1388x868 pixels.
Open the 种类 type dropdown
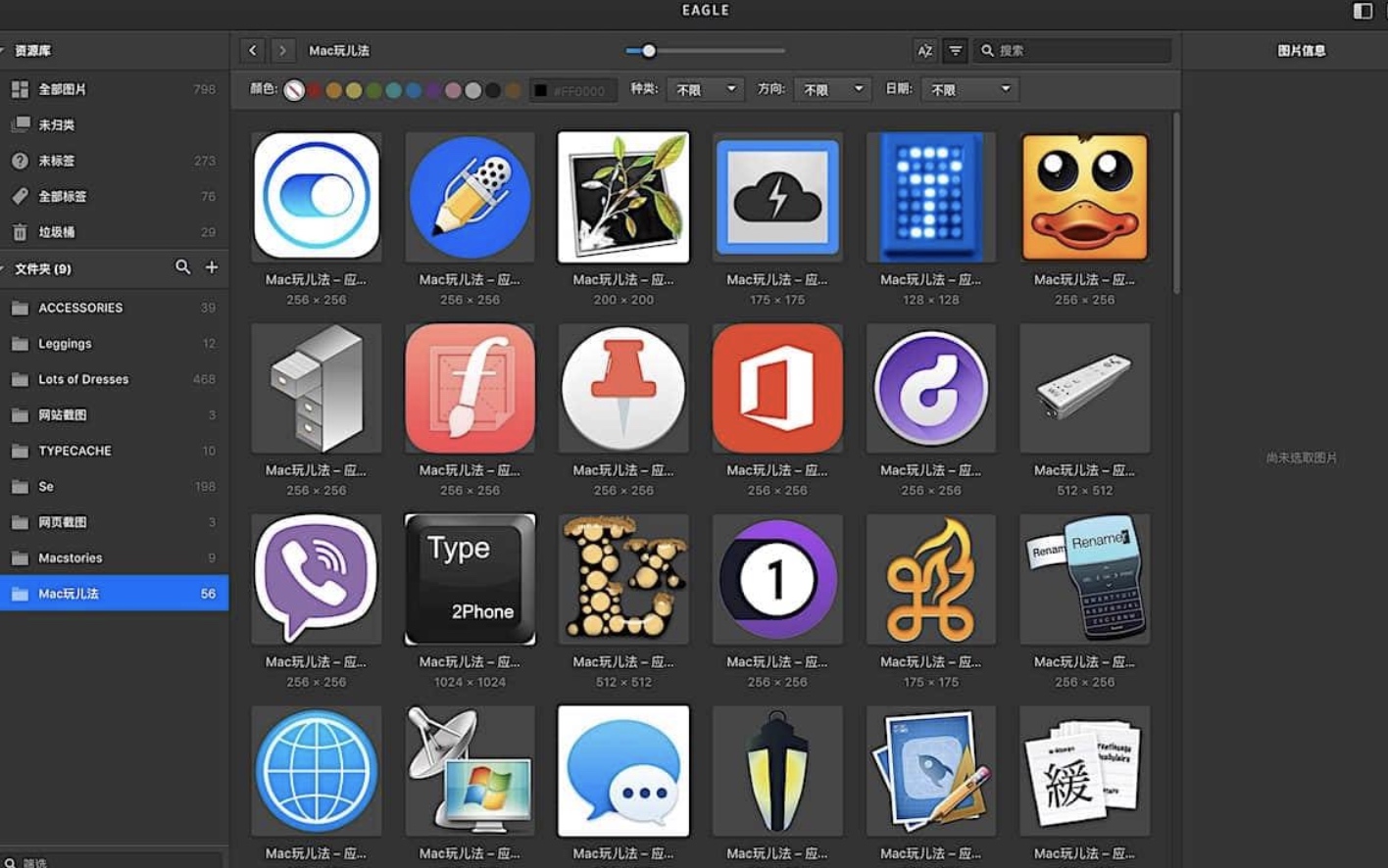705,89
